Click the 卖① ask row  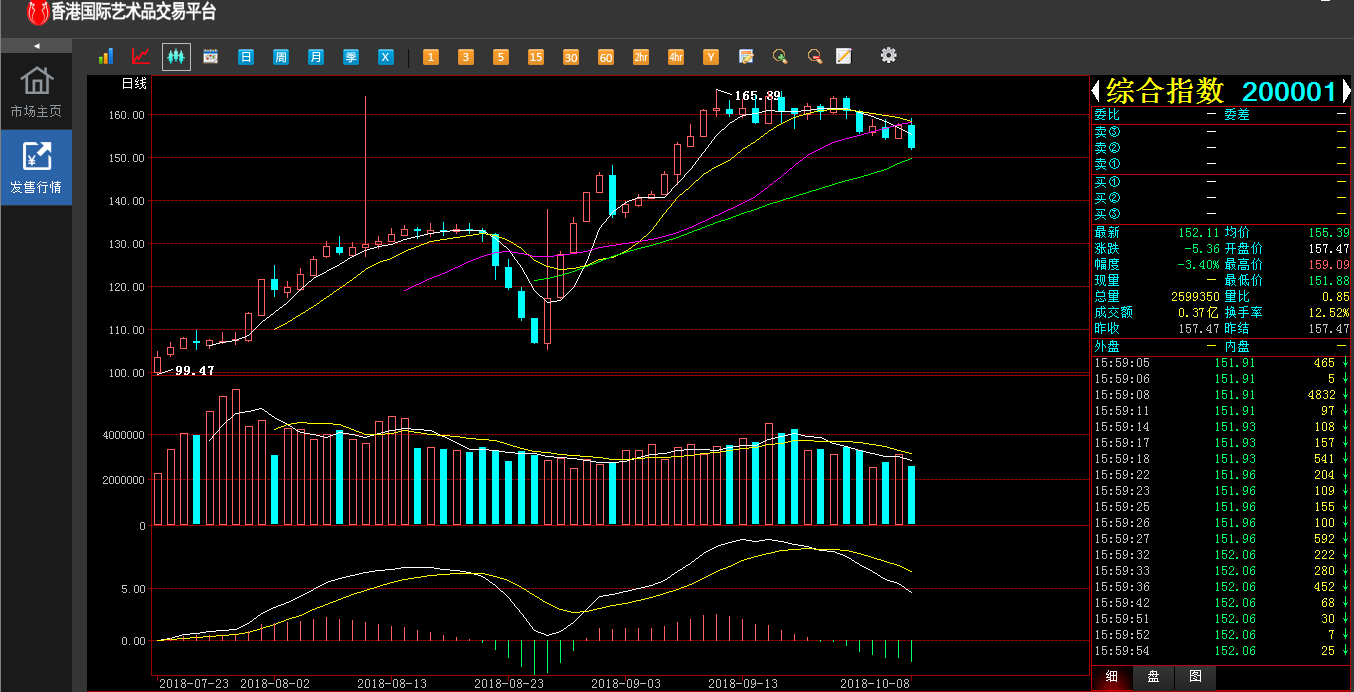1221,164
